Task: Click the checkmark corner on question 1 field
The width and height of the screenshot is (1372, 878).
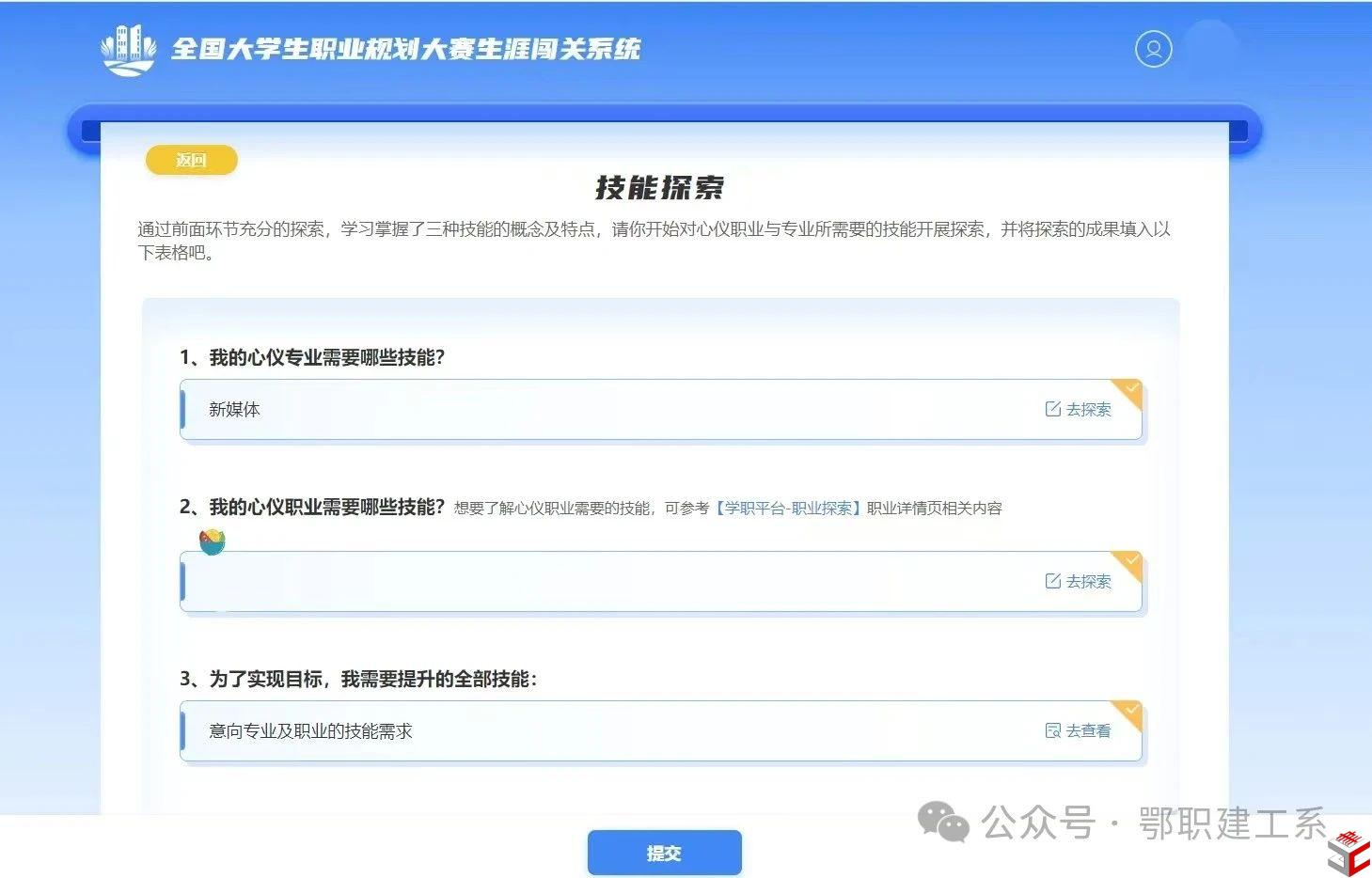Action: click(x=1131, y=388)
